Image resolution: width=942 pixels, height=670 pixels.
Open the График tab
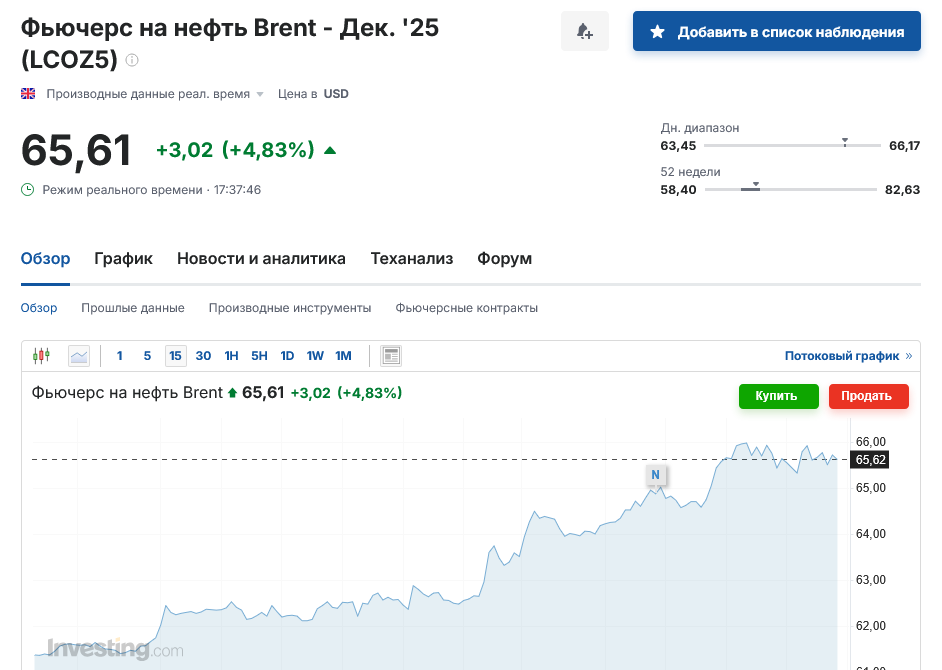124,258
